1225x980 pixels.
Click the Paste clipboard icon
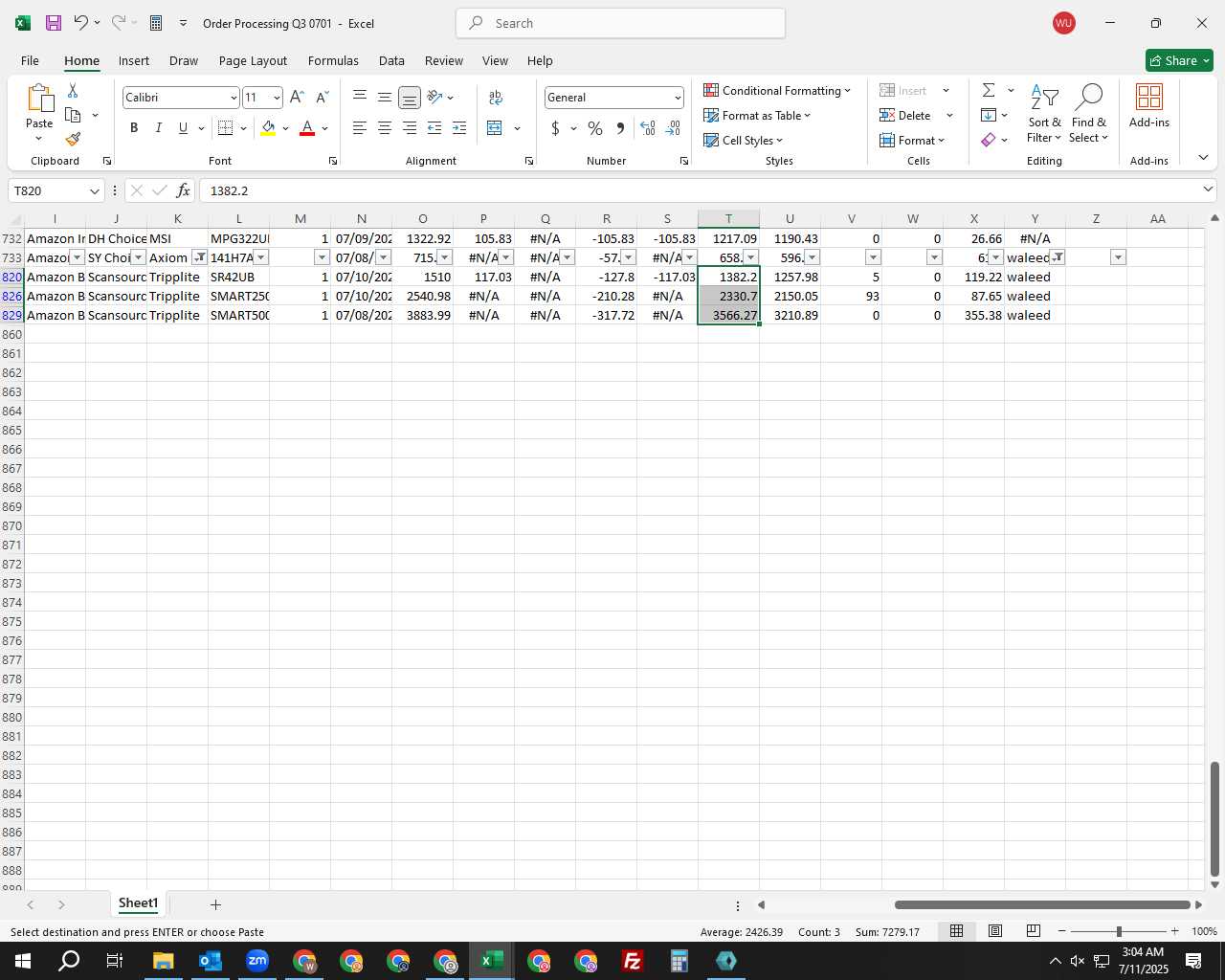(39, 98)
